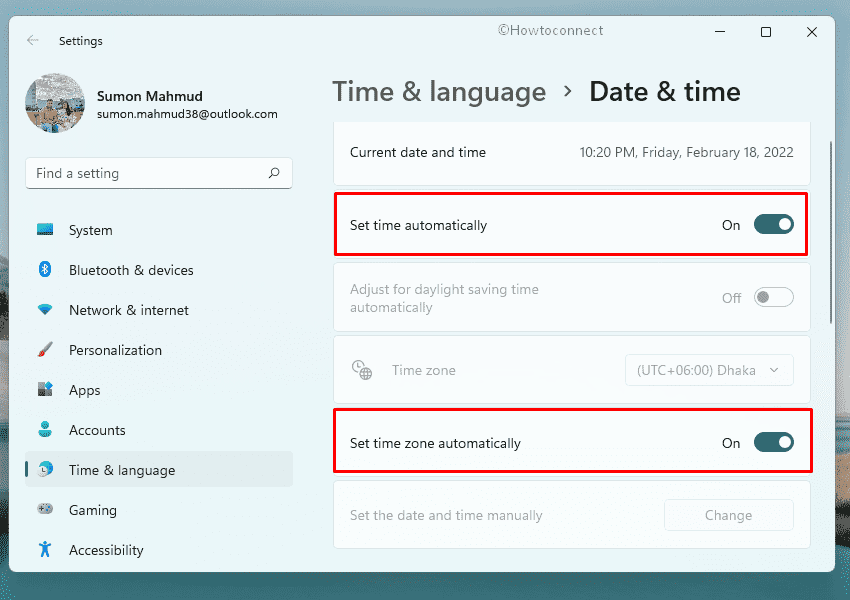Viewport: 850px width, 600px height.
Task: Open the Sumon Mahmud profile picture
Action: point(54,104)
